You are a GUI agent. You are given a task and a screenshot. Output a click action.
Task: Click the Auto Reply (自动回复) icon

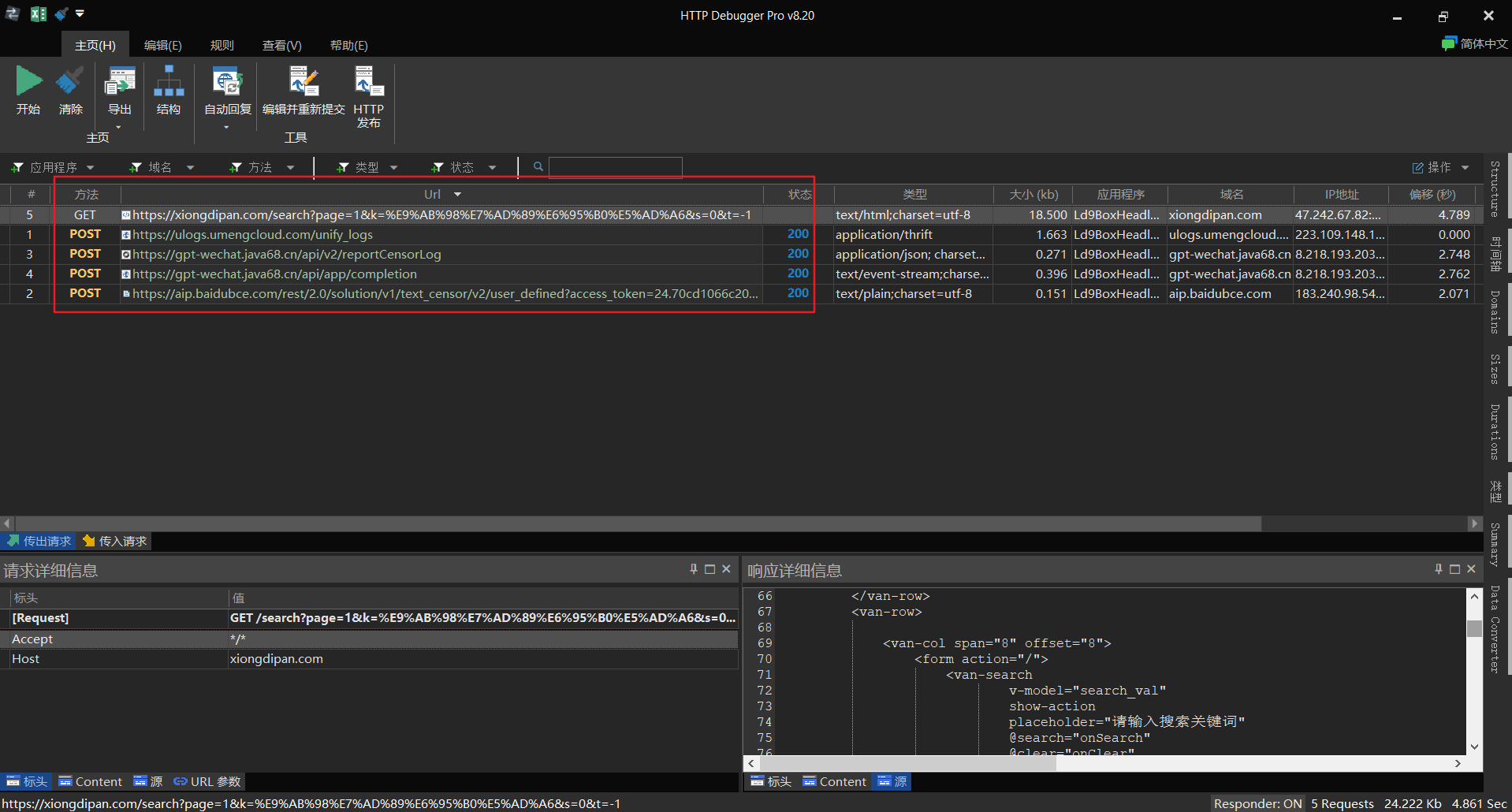coord(228,80)
